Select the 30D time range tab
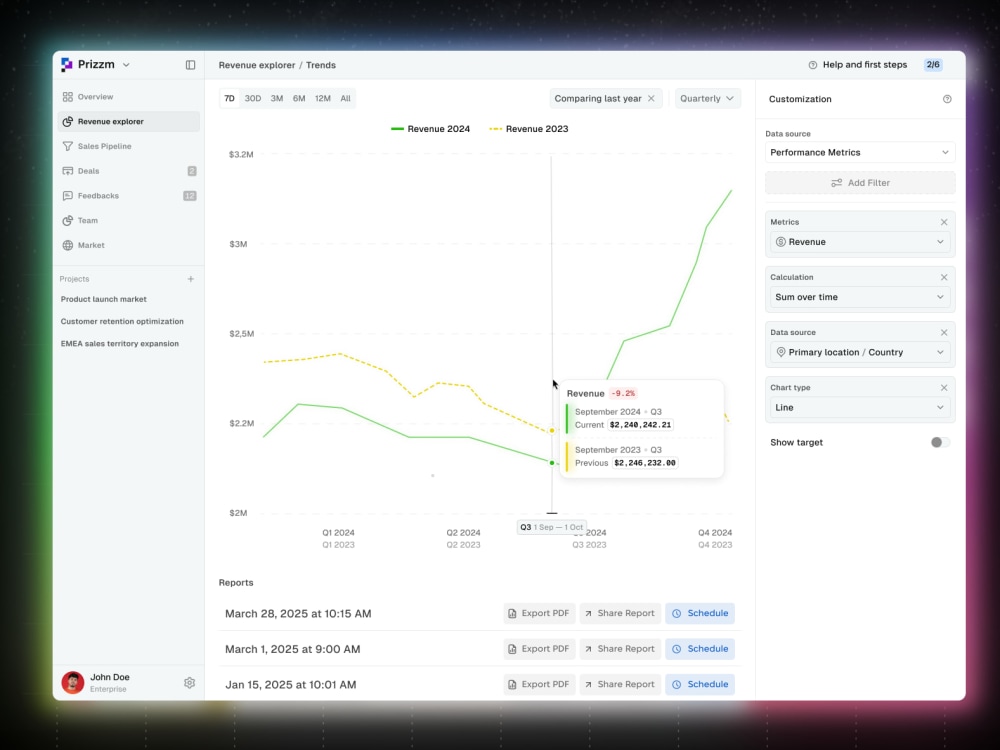The height and width of the screenshot is (750, 1000). pyautogui.click(x=253, y=98)
